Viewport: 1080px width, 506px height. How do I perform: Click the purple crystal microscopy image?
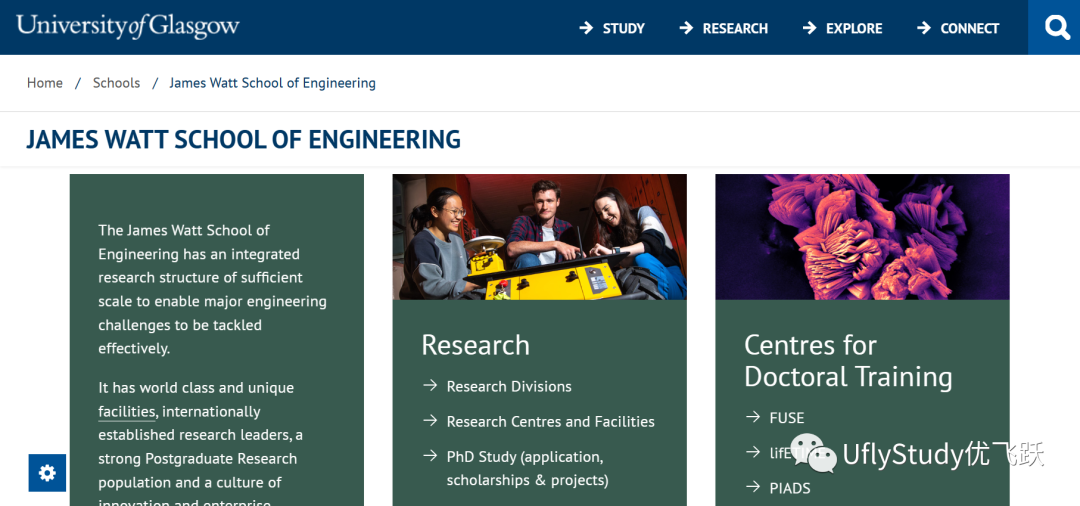pyautogui.click(x=862, y=237)
